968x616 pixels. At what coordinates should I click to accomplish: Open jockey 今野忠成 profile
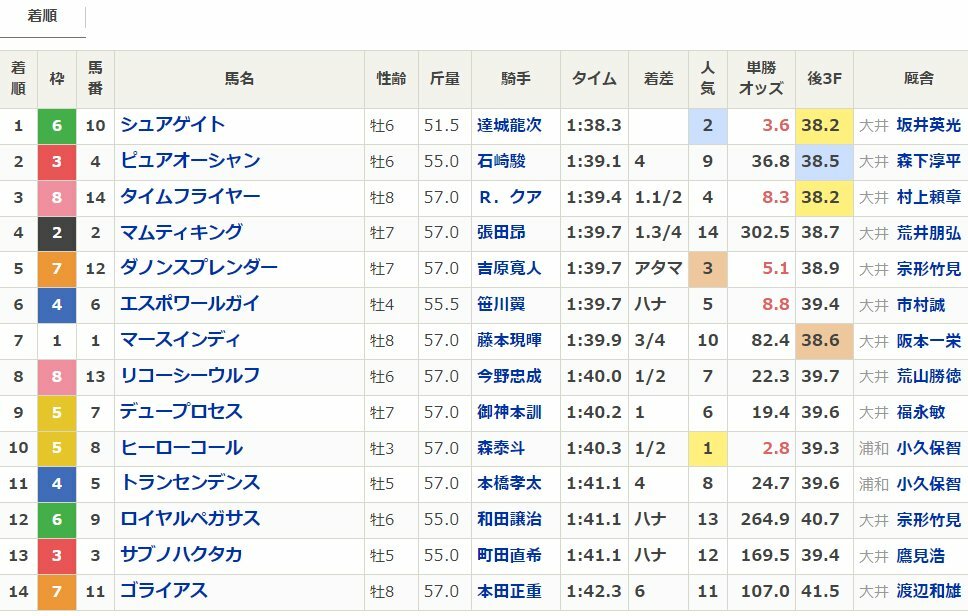[x=509, y=376]
